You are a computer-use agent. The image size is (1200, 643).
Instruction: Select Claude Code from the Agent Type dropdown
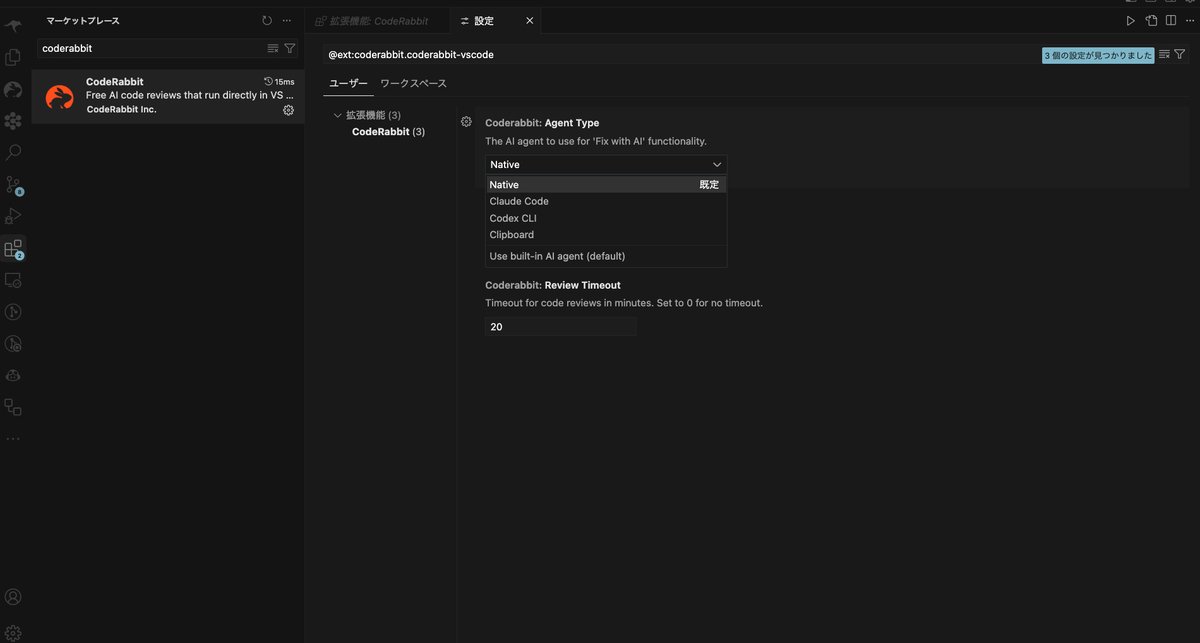[518, 200]
